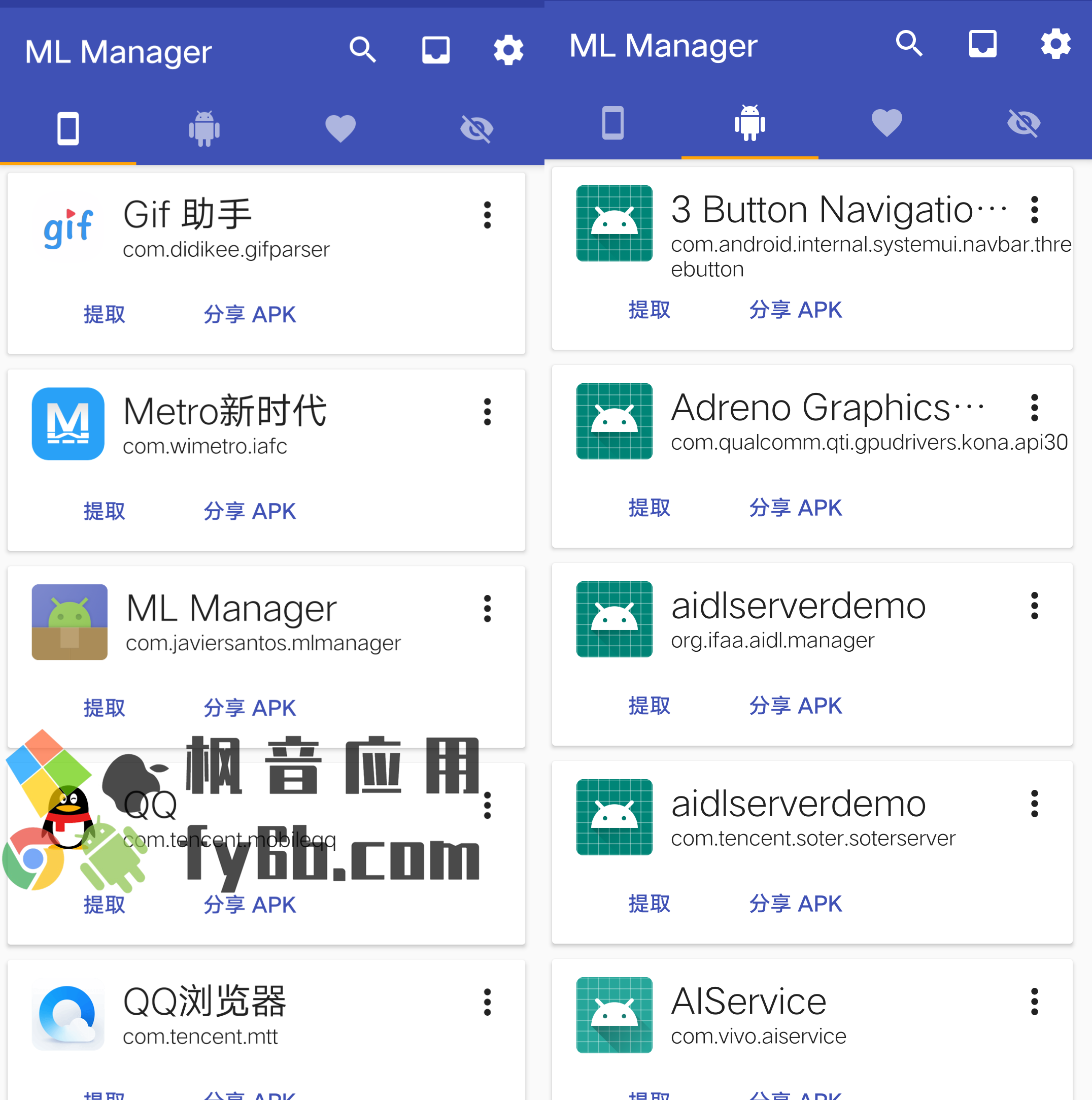
Task: Tap the Gif 助手 app icon
Action: pyautogui.click(x=69, y=227)
